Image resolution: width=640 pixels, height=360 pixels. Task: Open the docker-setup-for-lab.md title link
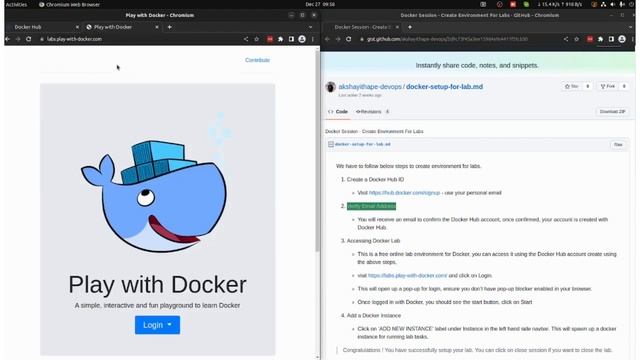click(x=444, y=87)
